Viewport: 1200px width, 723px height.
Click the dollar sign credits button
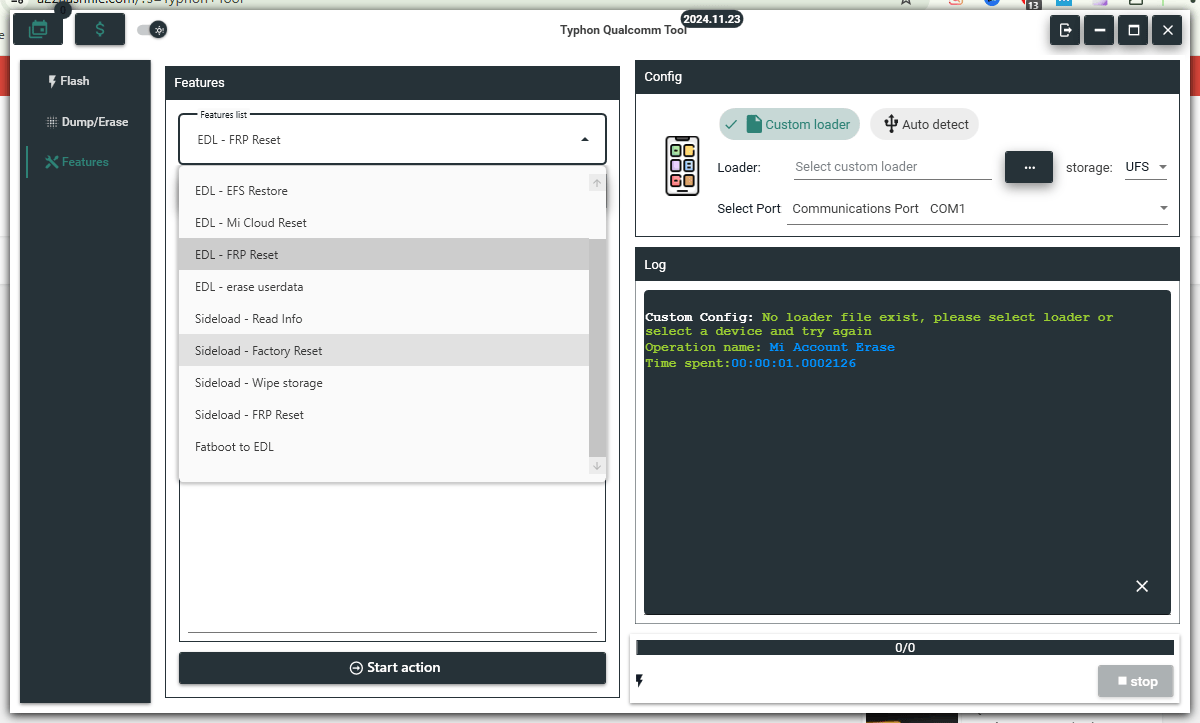click(100, 29)
